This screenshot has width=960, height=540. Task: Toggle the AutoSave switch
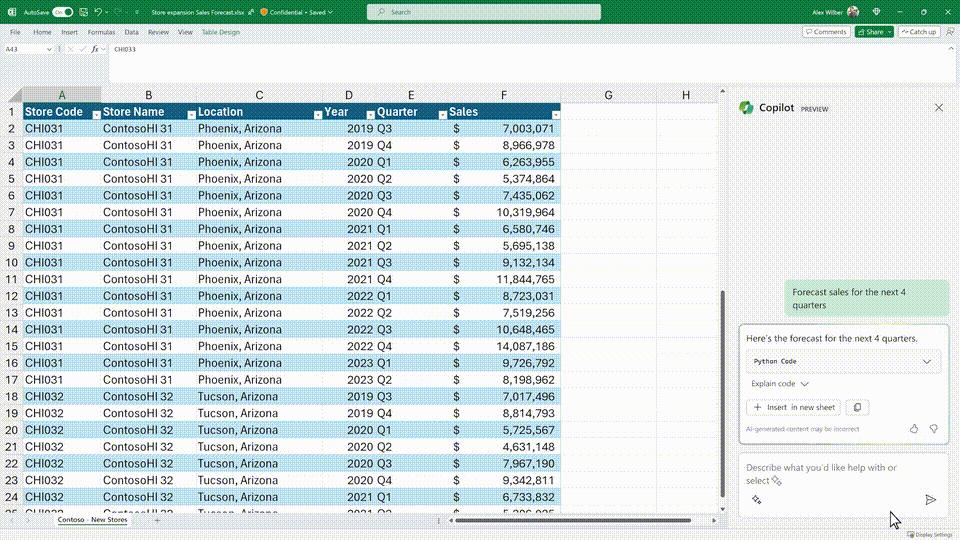(x=62, y=12)
